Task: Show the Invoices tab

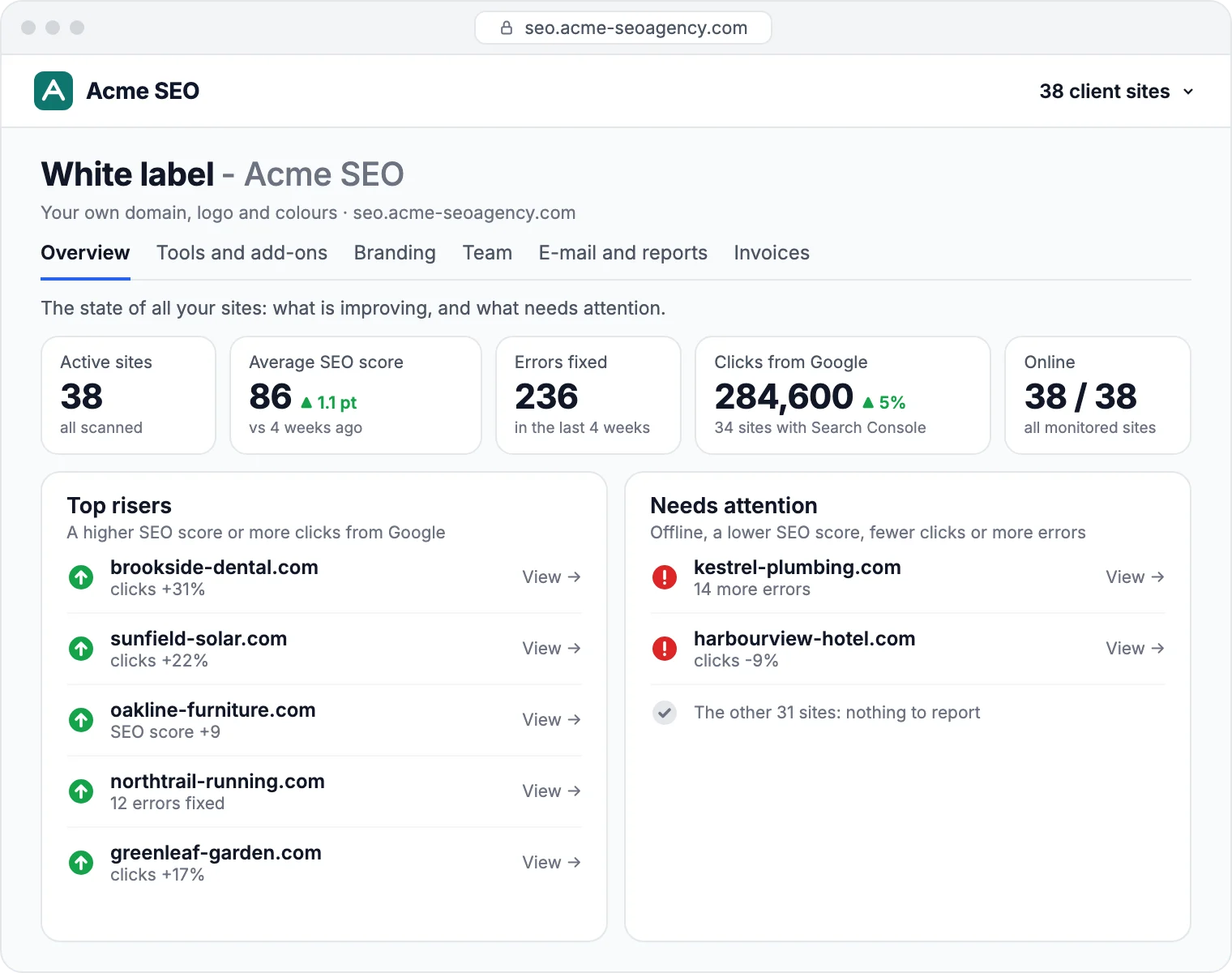Action: tap(772, 253)
